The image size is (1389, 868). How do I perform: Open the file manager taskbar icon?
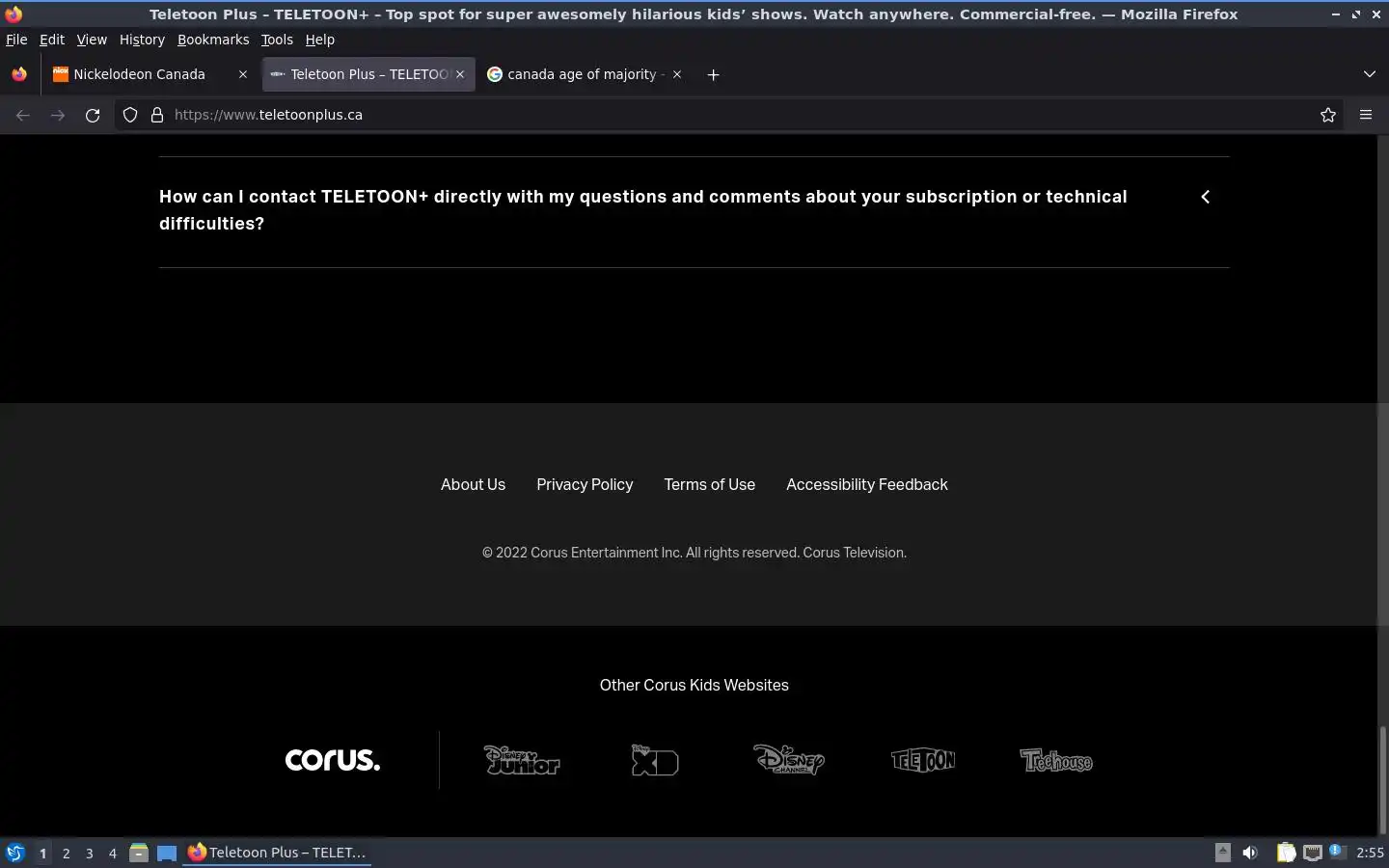pyautogui.click(x=139, y=853)
